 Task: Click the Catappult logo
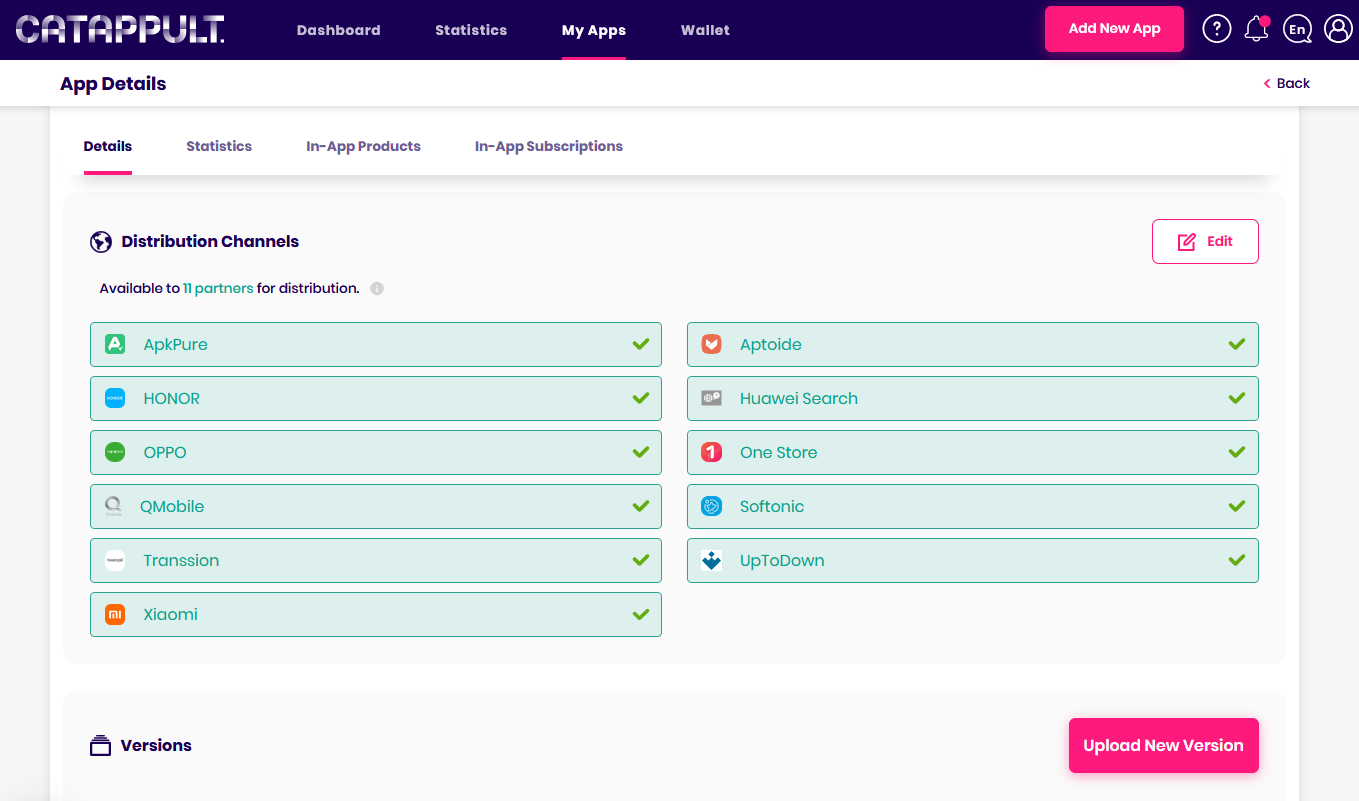pyautogui.click(x=120, y=29)
